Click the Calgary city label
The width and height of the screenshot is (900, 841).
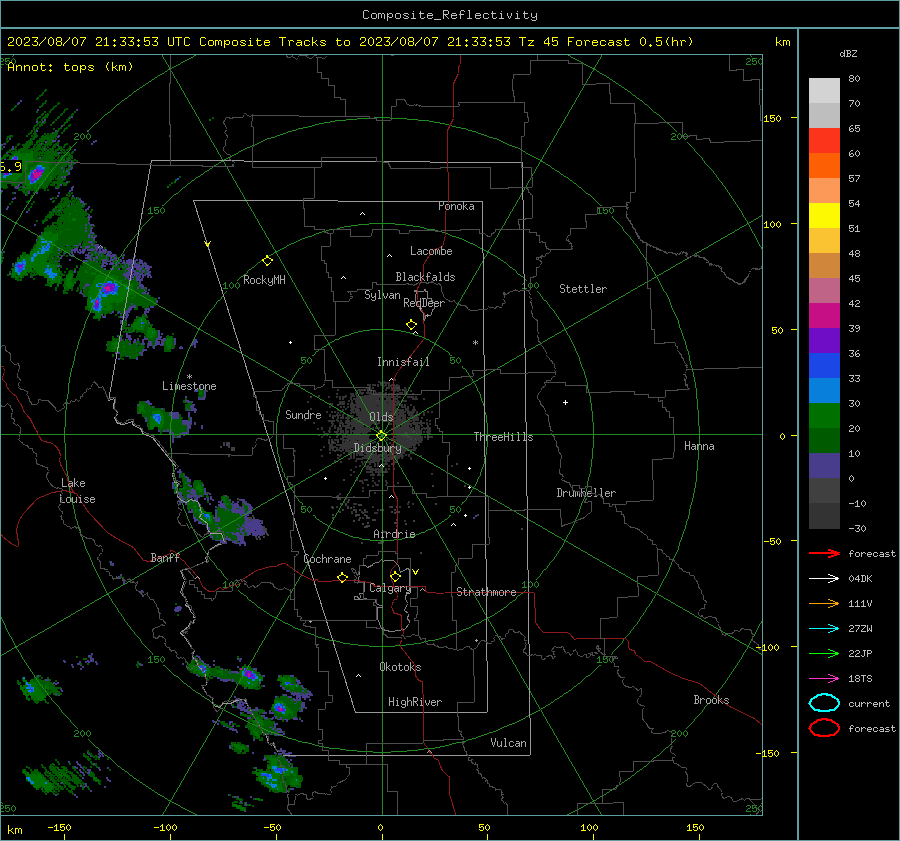(390, 588)
